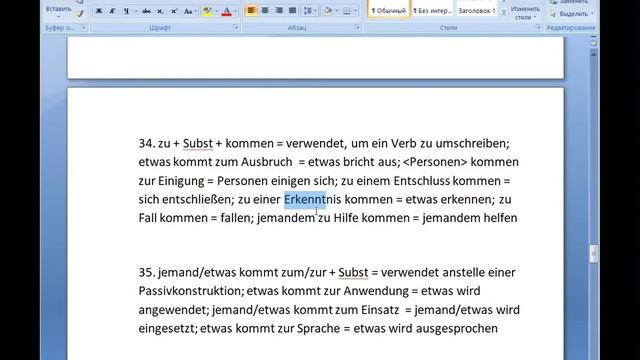The height and width of the screenshot is (360, 640).
Task: Toggle the ruler above the scrollbar
Action: point(593,42)
